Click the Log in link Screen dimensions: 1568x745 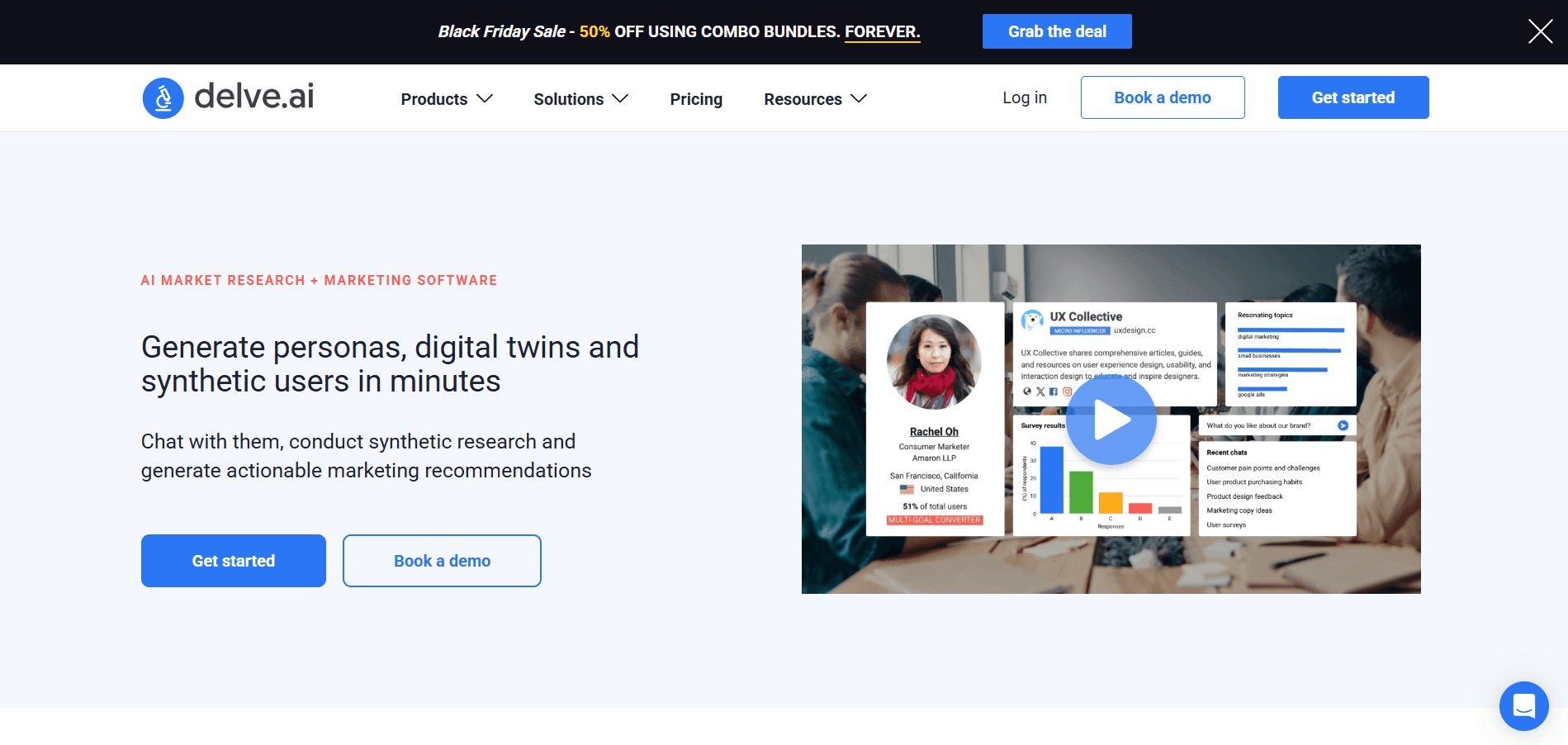[x=1024, y=97]
